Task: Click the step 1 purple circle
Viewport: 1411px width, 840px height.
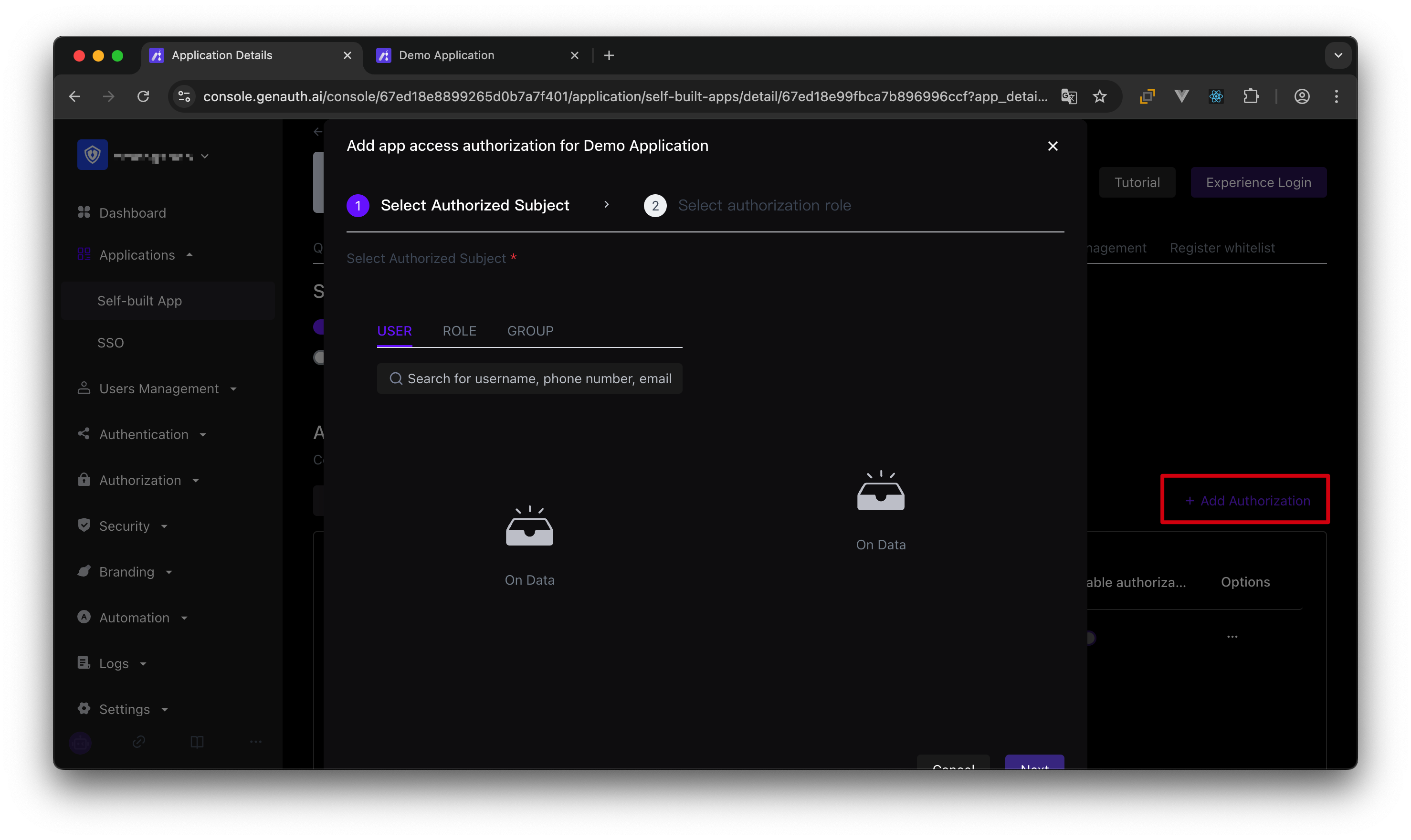Action: [x=358, y=206]
